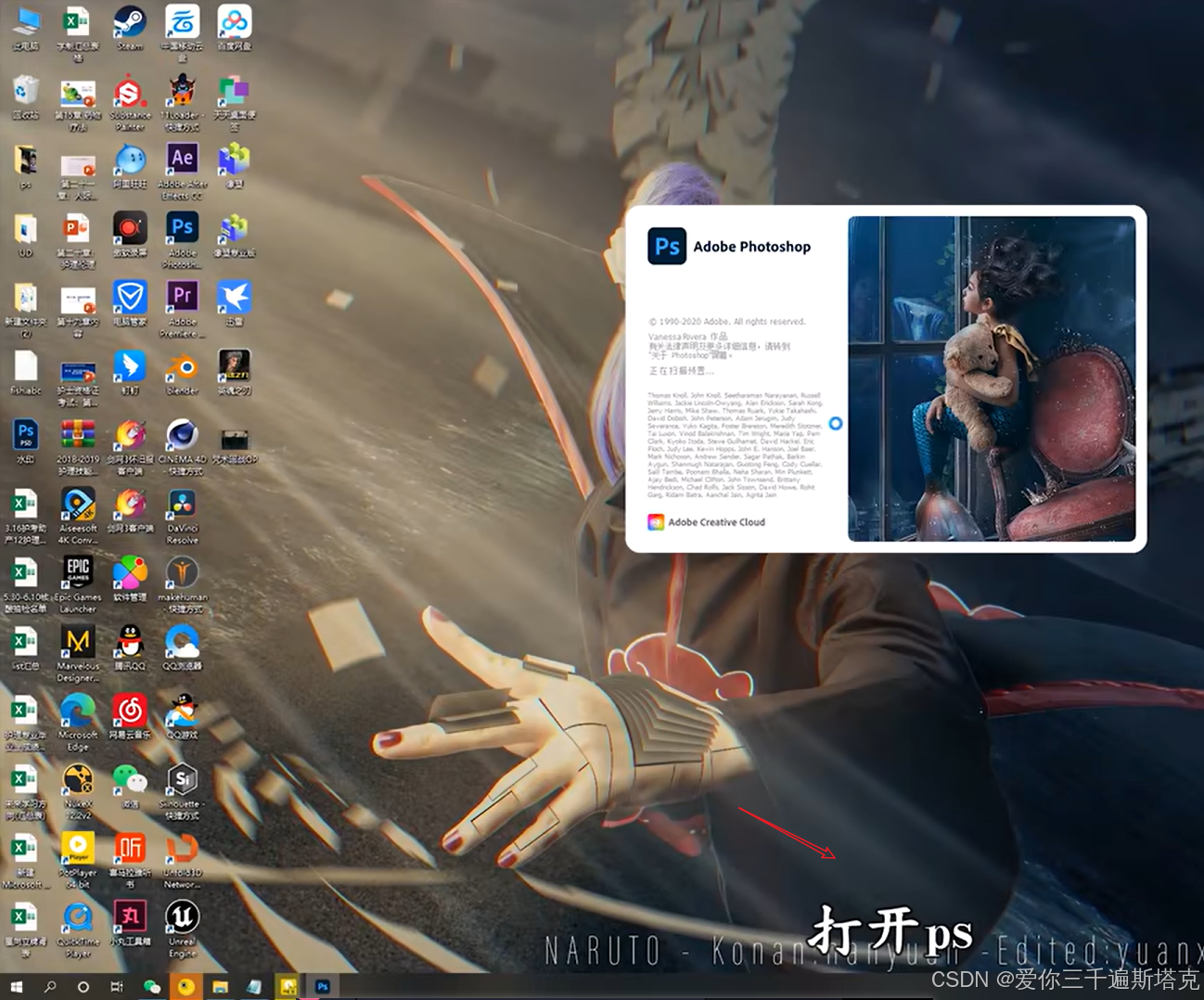Select the This PC desktop icon
The width and height of the screenshot is (1204, 1000).
coord(26,28)
